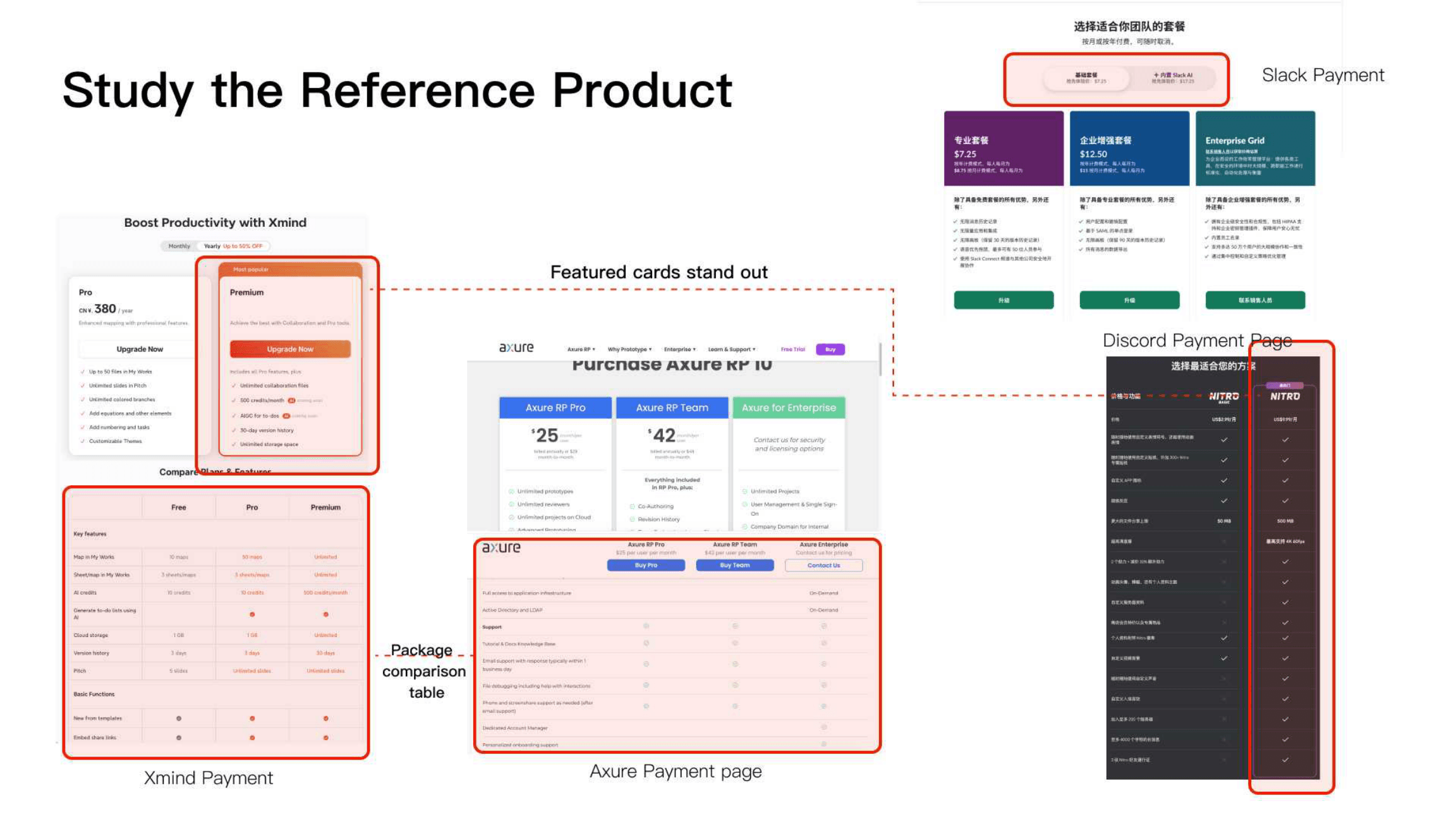Click the $25 price on Axure RP Pro card

545,435
